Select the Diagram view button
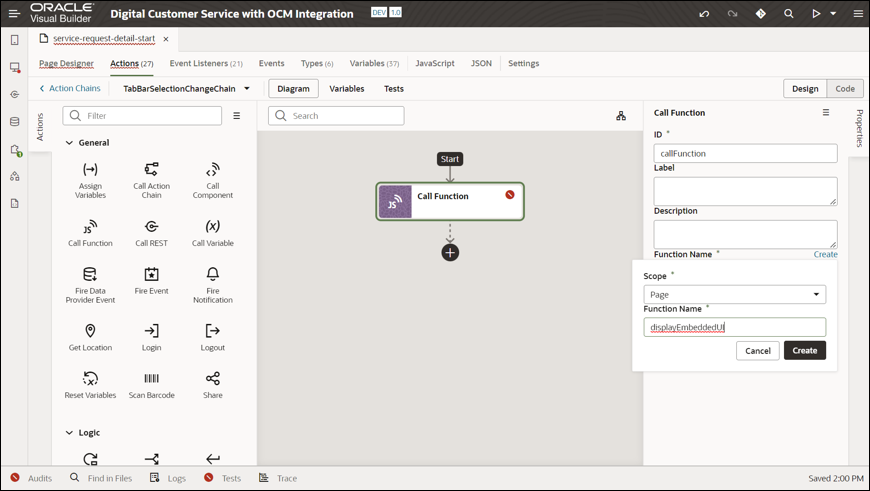This screenshot has width=870, height=491. coord(294,89)
